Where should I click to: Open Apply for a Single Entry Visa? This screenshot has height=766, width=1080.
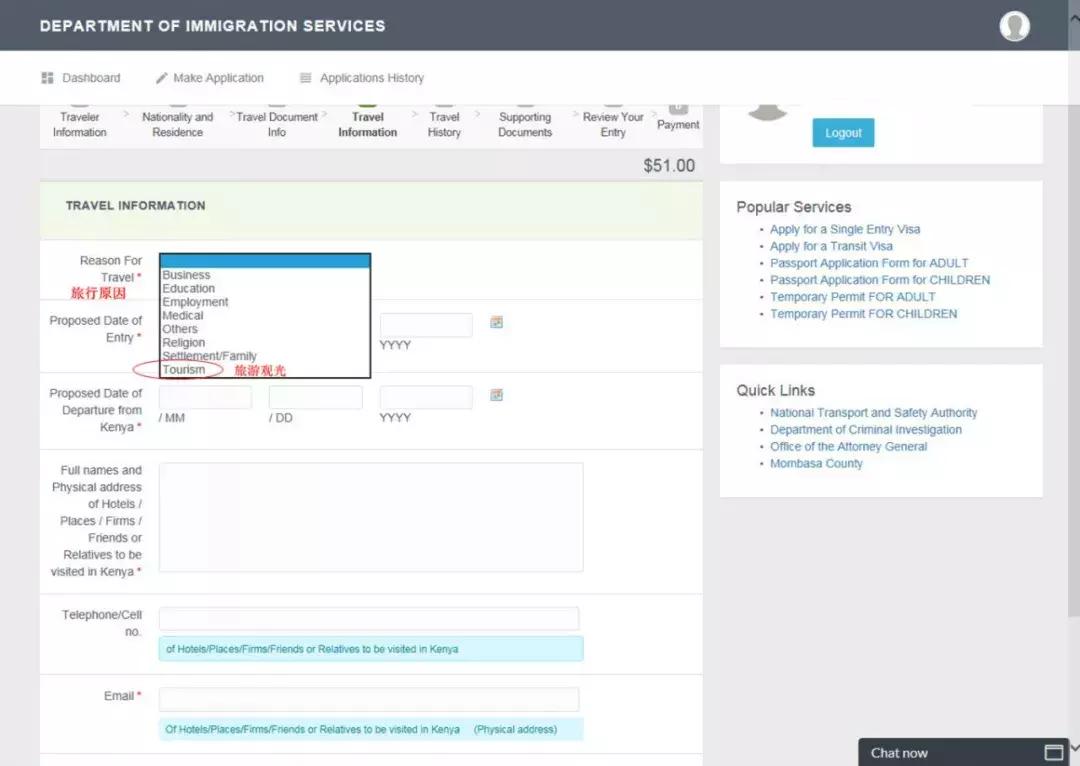point(844,229)
